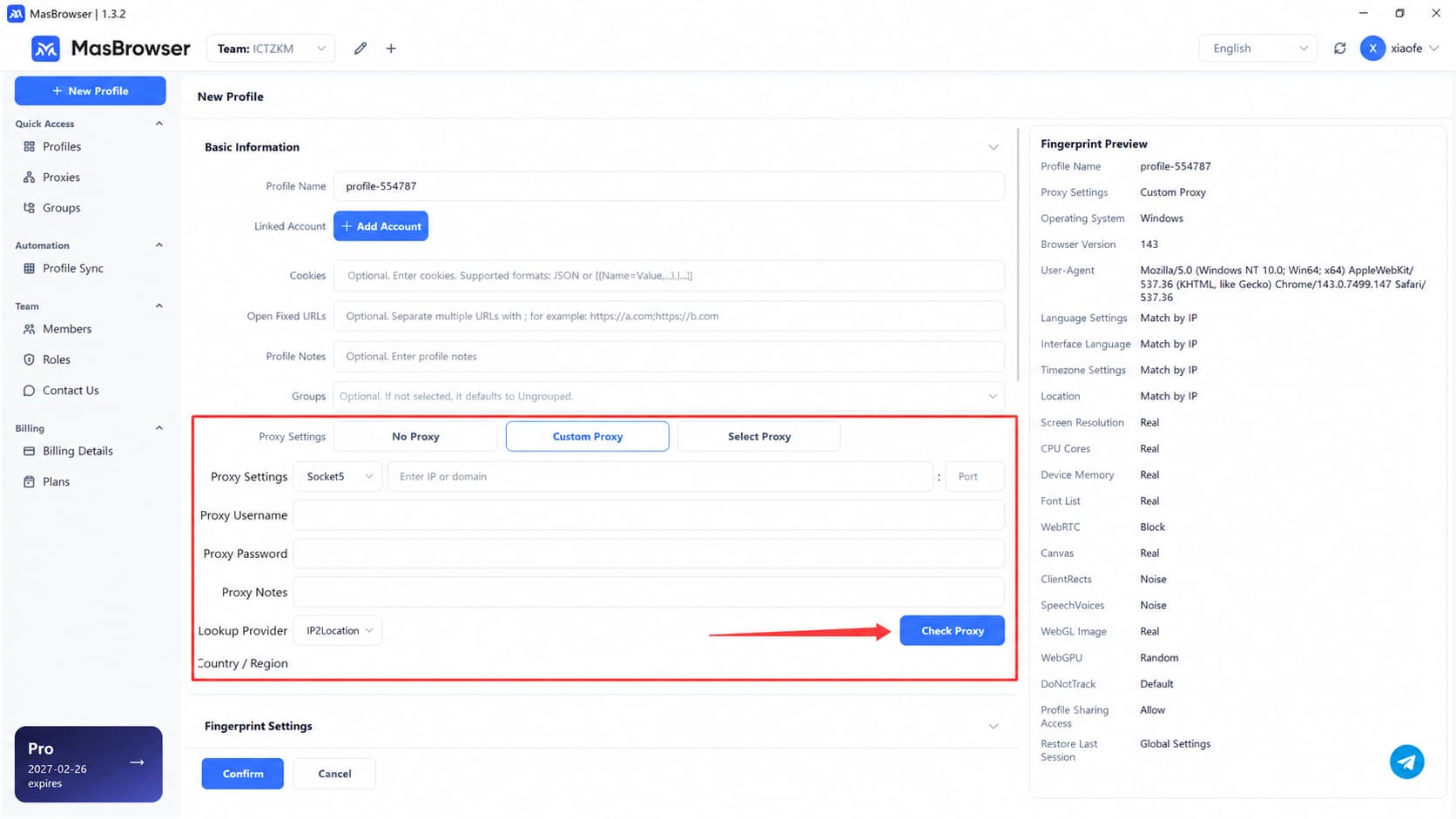Select No Proxy option
This screenshot has height=819, width=1456.
tap(415, 436)
